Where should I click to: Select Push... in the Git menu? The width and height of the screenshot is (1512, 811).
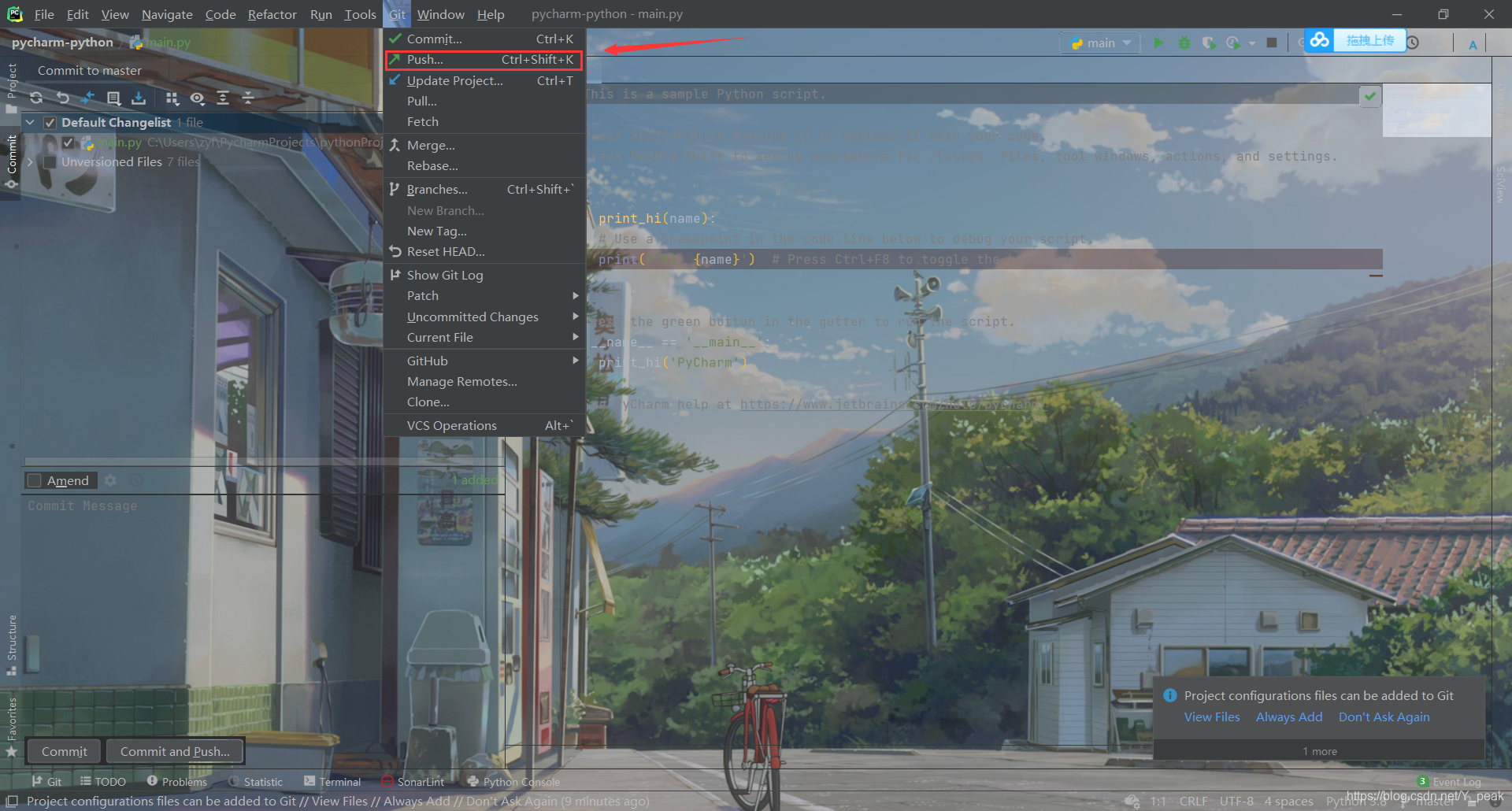click(x=484, y=59)
